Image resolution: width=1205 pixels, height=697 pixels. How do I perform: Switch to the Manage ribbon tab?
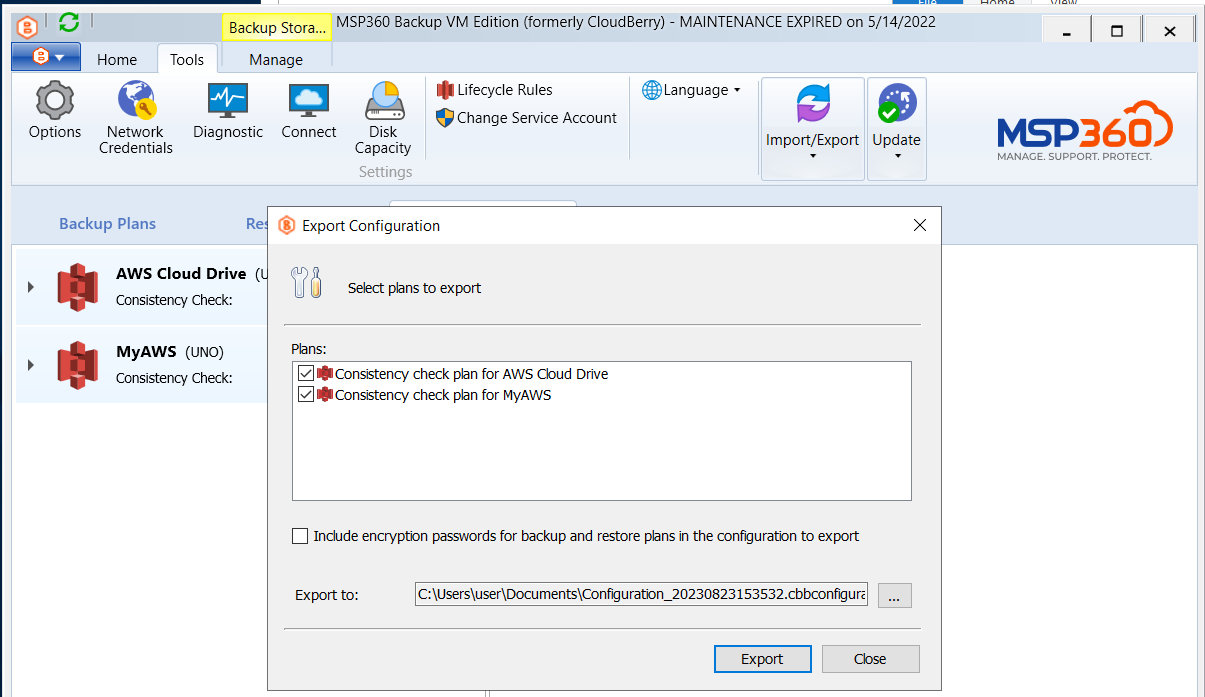(276, 60)
